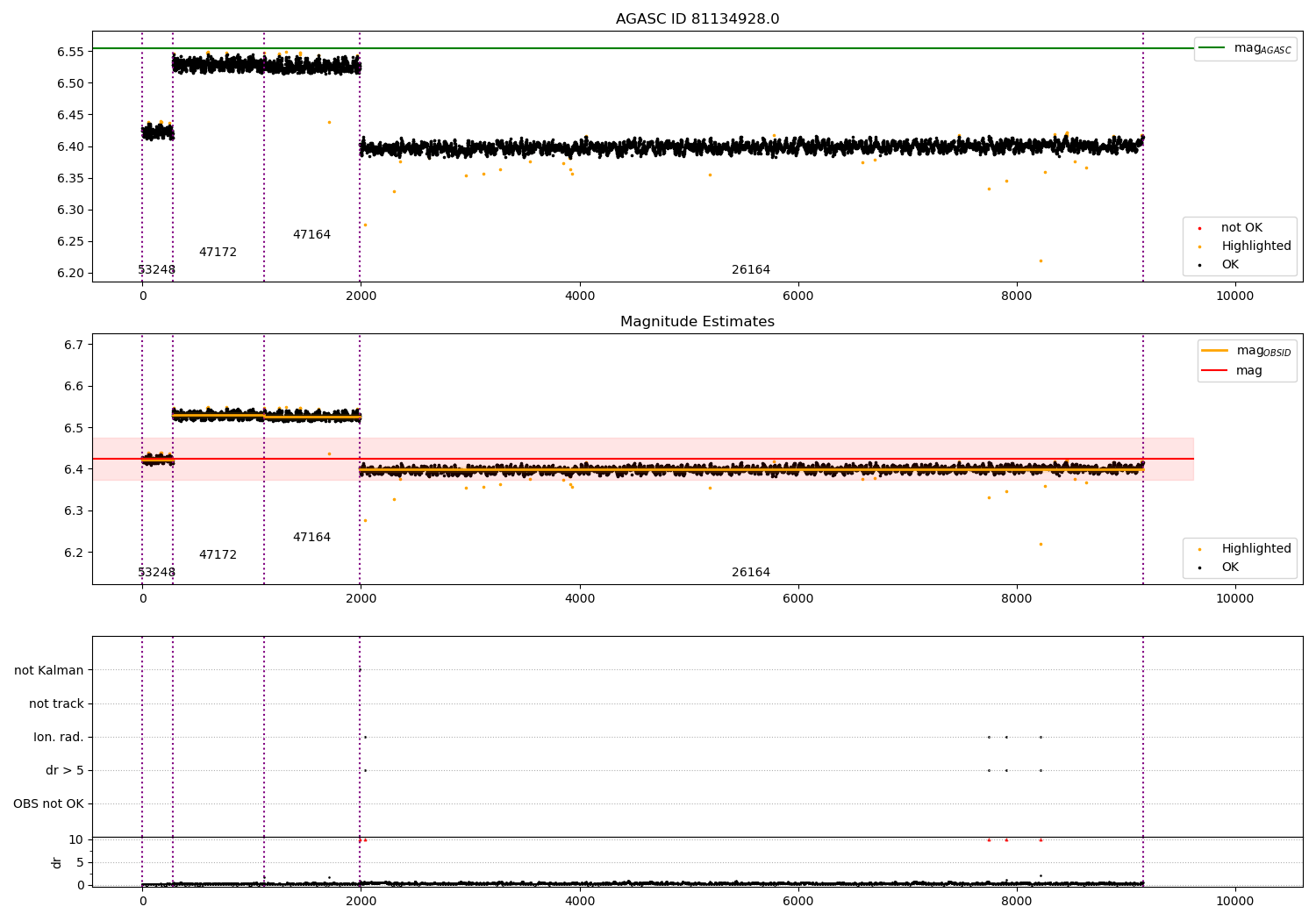Click y-axis tick 10 in bottom plot
The height and width of the screenshot is (921, 1316).
click(x=76, y=840)
